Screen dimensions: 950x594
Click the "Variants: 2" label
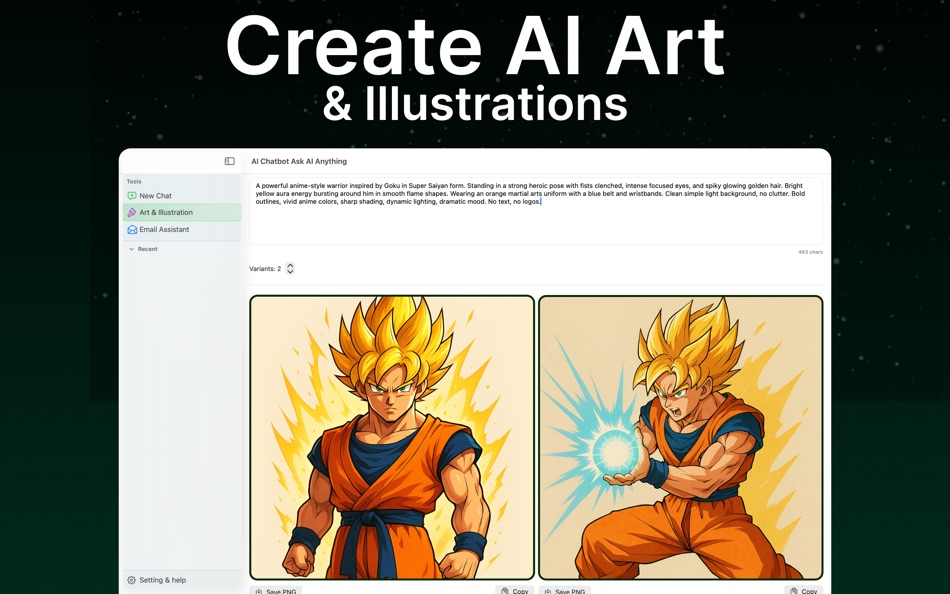click(265, 269)
